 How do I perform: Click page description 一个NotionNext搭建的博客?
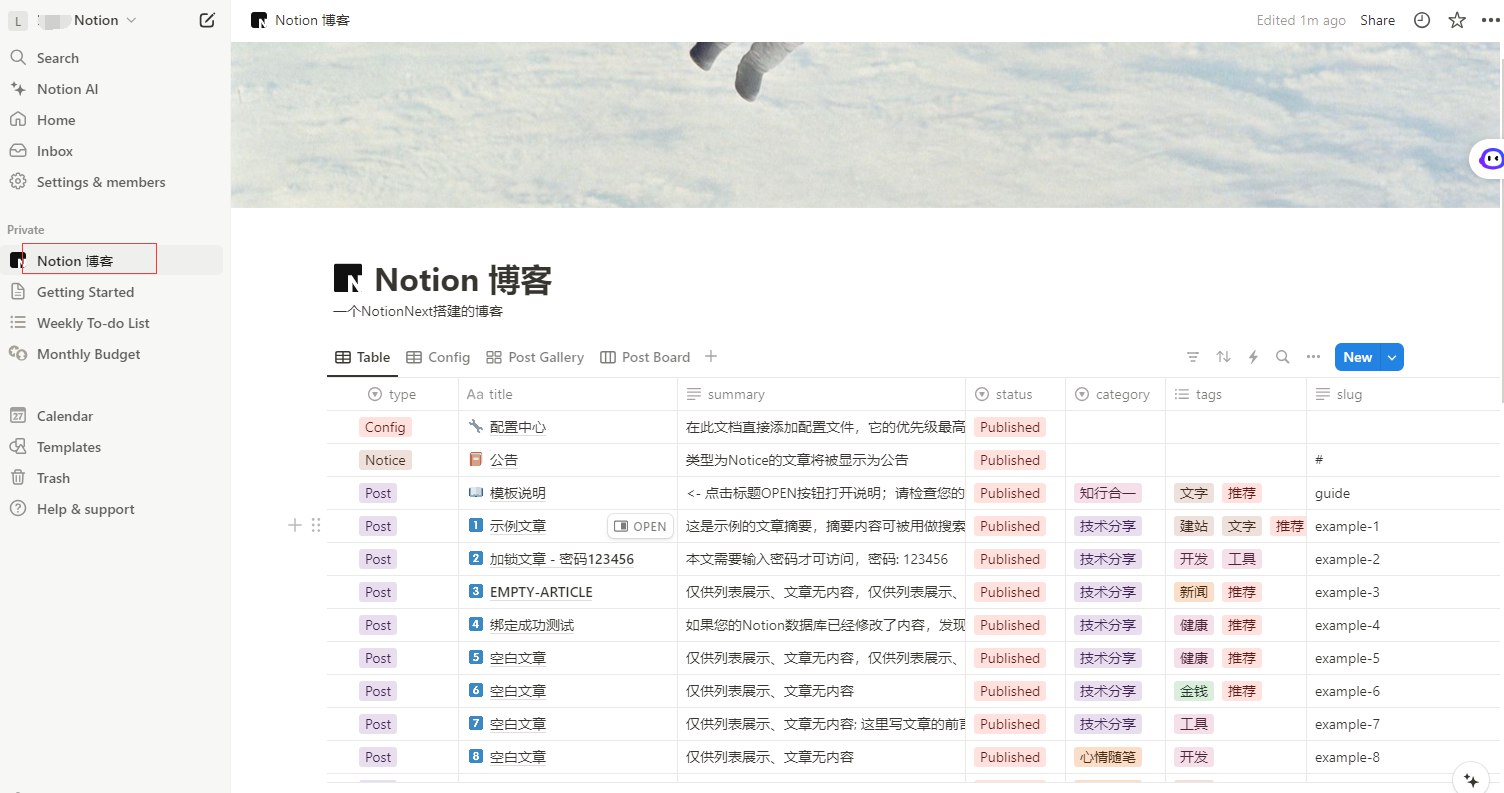click(x=417, y=311)
